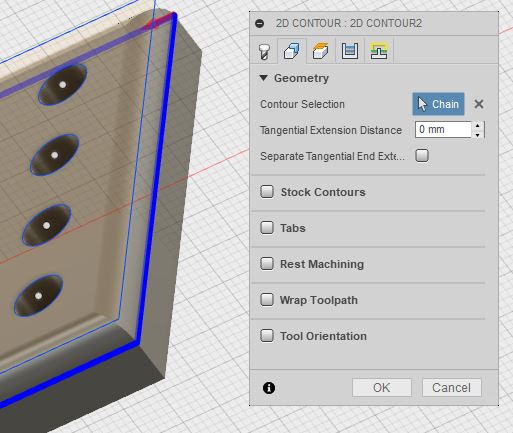The width and height of the screenshot is (513, 433).
Task: Switch to the Geometry tab icon
Action: point(292,51)
